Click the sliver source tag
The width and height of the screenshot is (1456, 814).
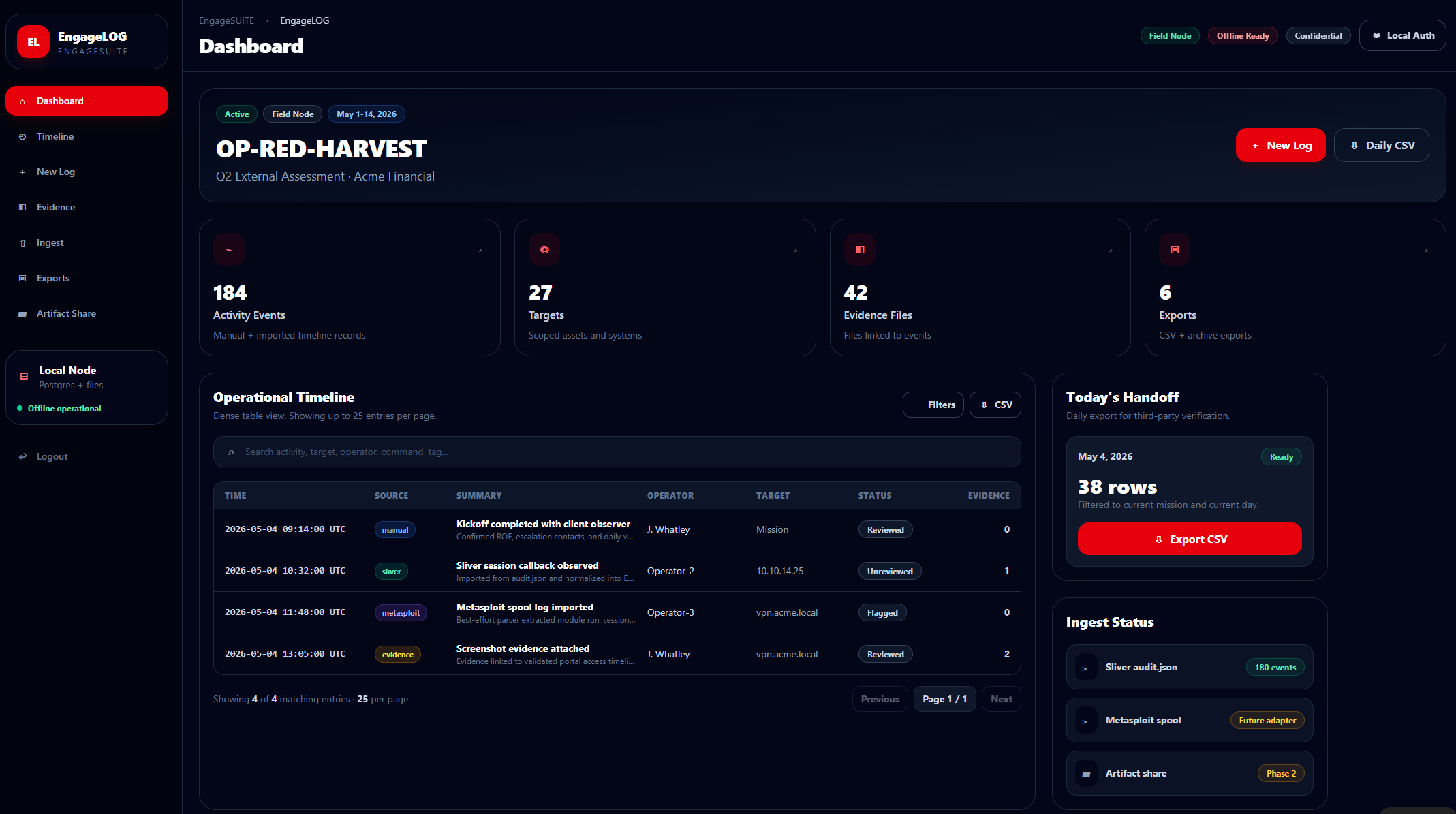point(391,571)
